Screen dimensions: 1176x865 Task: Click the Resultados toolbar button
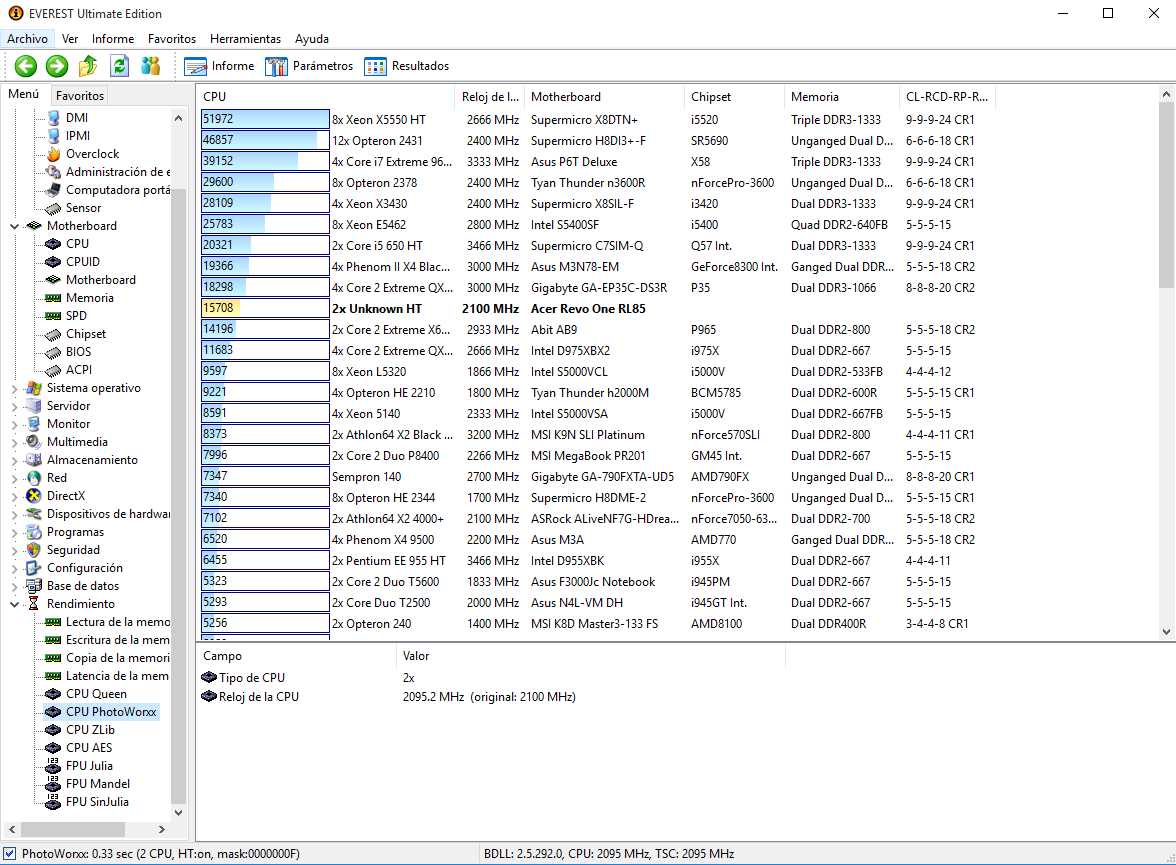tap(406, 66)
